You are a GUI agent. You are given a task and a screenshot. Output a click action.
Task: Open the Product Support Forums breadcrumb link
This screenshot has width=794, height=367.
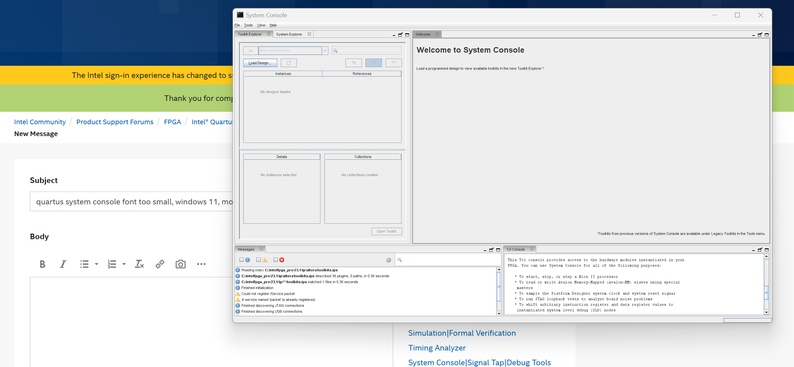(x=115, y=122)
